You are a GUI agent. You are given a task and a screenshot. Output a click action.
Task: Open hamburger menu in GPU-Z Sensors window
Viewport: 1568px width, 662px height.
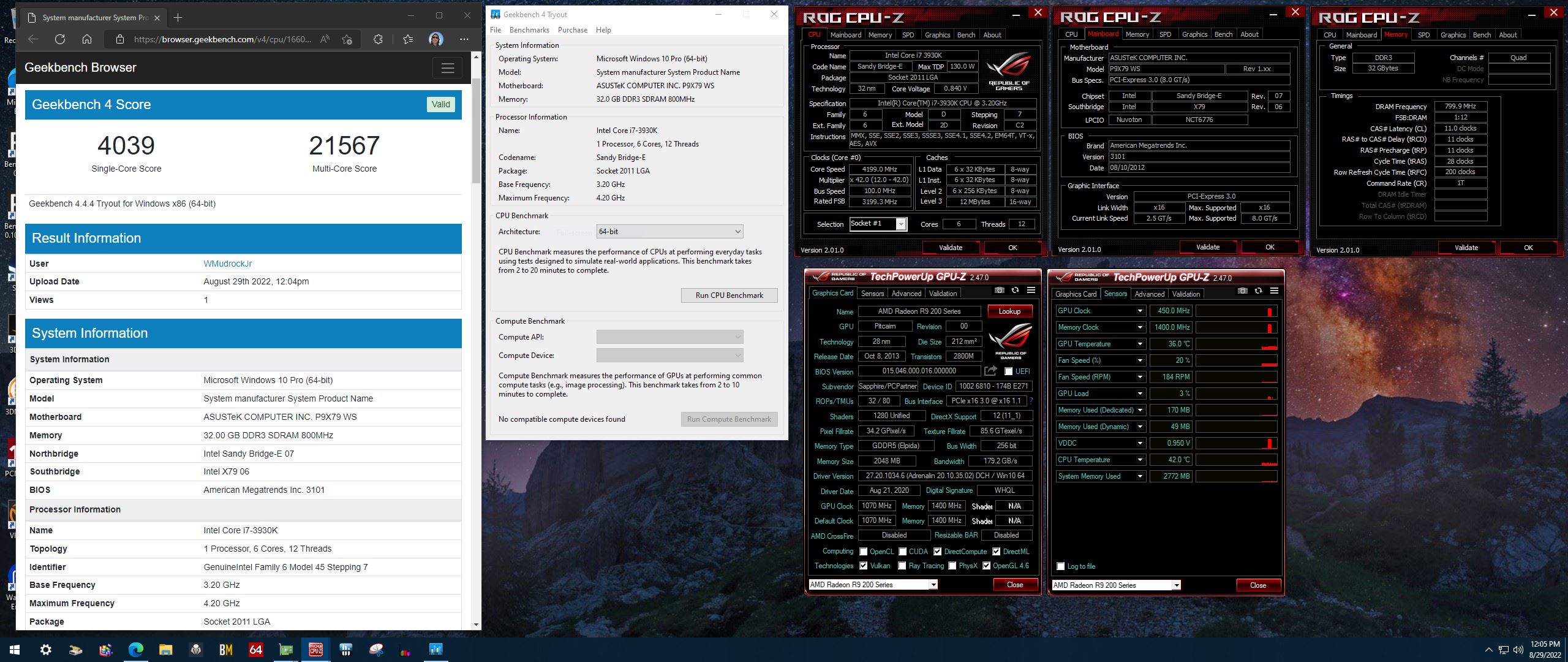click(1274, 291)
